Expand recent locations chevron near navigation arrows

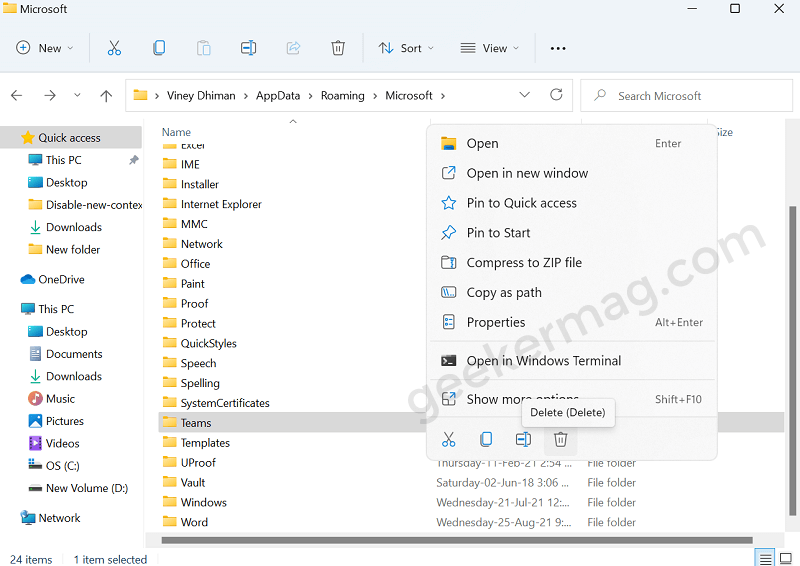pyautogui.click(x=77, y=95)
